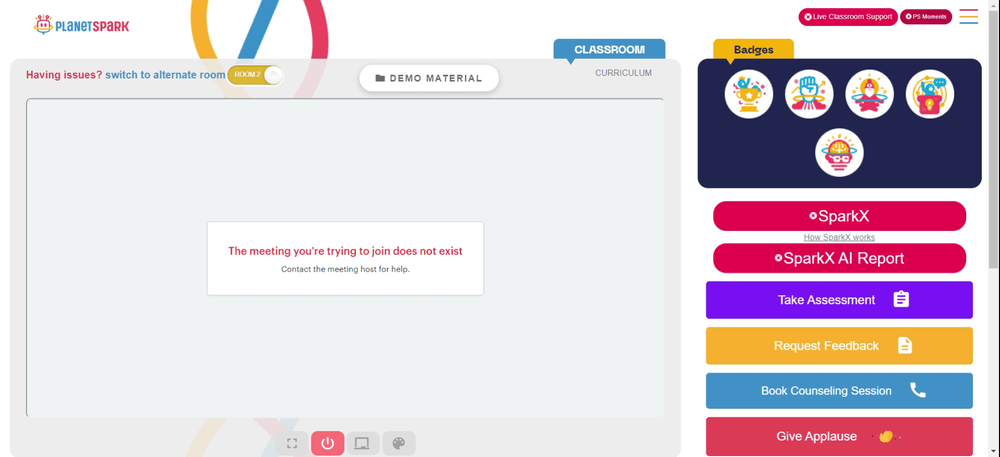Screen dimensions: 1000x457
Task: Click the raised fist badge
Action: pos(809,94)
